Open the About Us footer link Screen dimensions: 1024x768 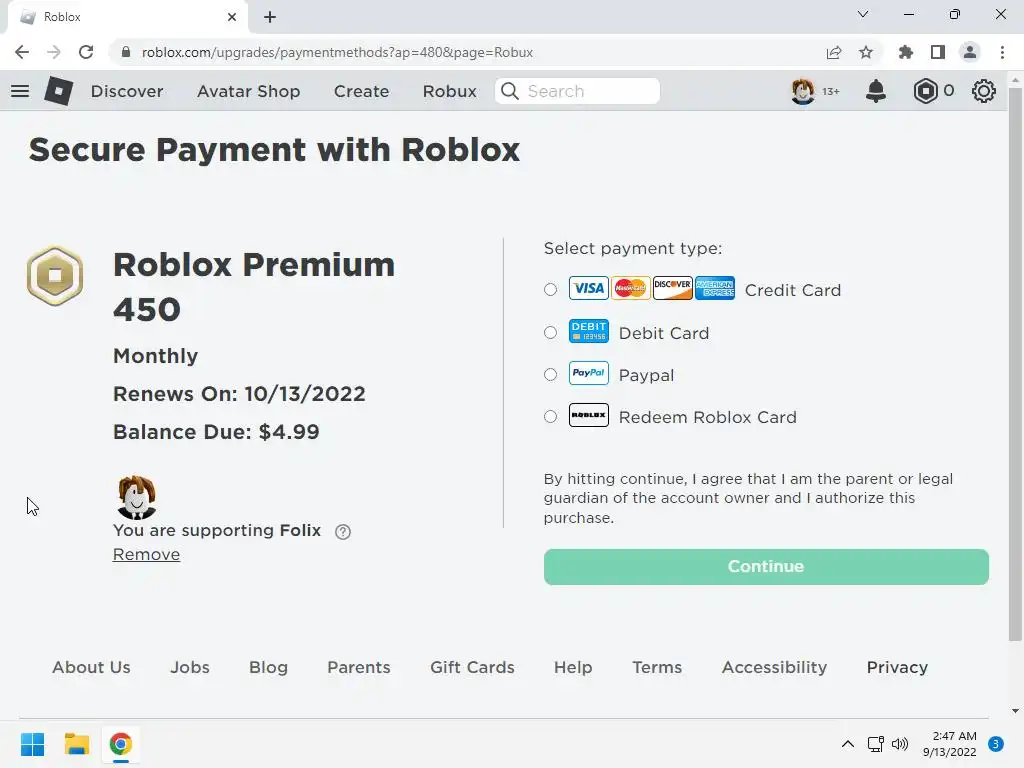pos(91,667)
